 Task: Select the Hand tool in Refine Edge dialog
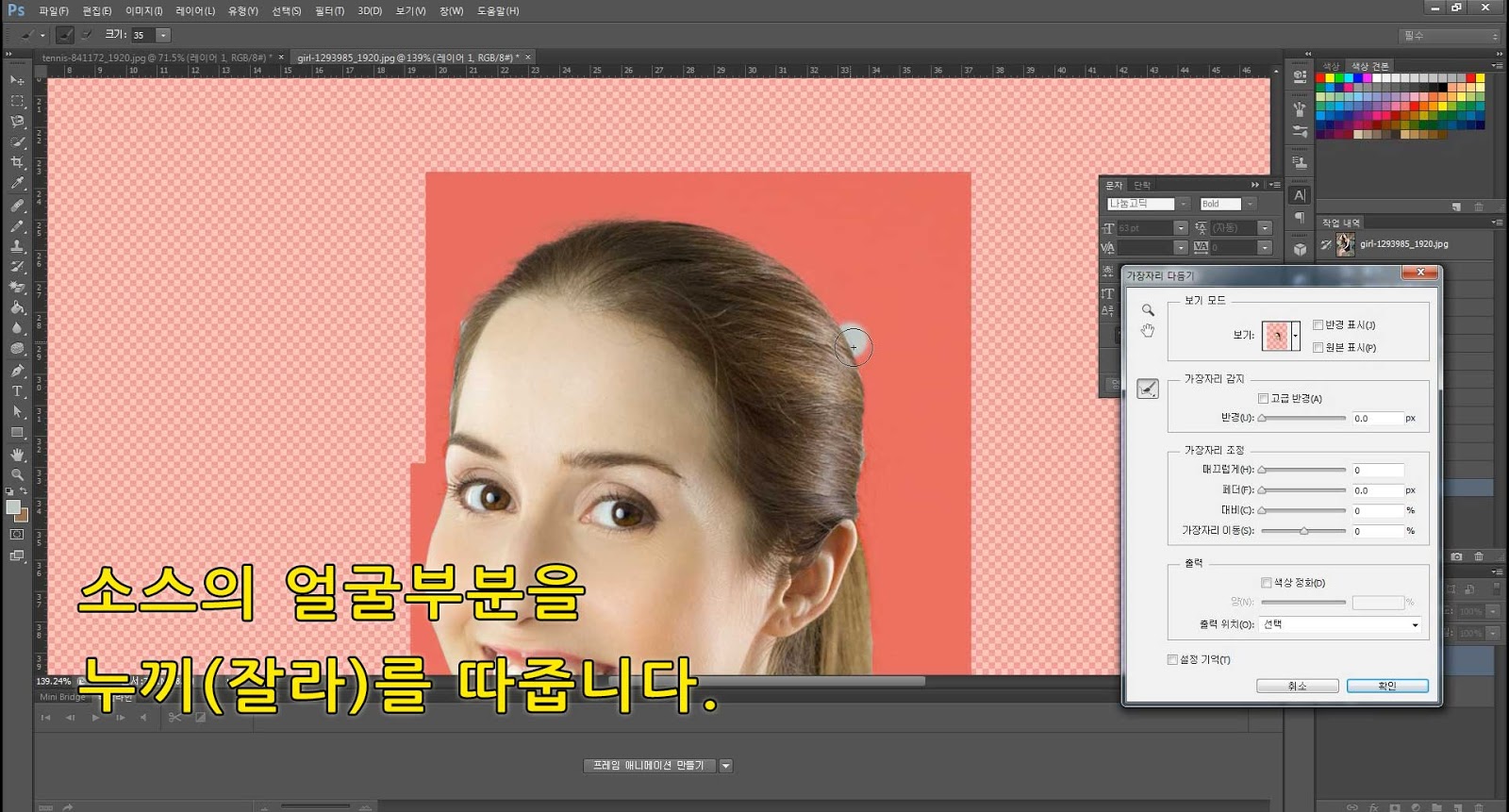(x=1148, y=331)
